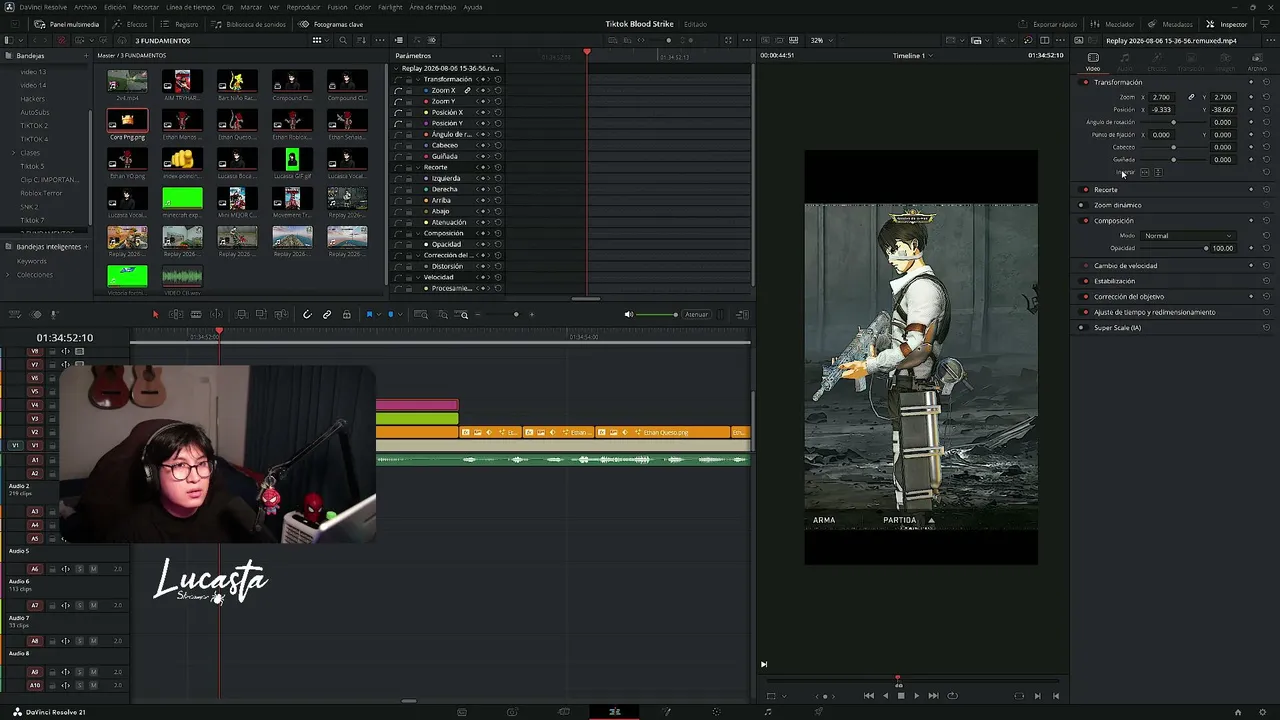Open the Timeline 1 dropdown
This screenshot has height=720, width=1280.
[x=912, y=56]
